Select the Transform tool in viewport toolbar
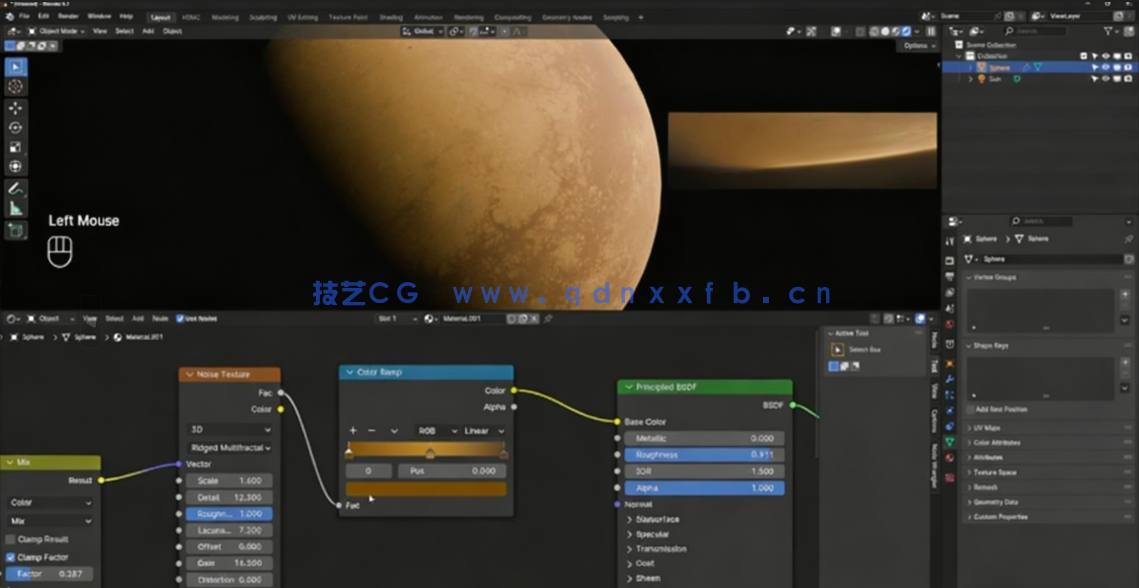This screenshot has height=588, width=1139. tap(14, 168)
